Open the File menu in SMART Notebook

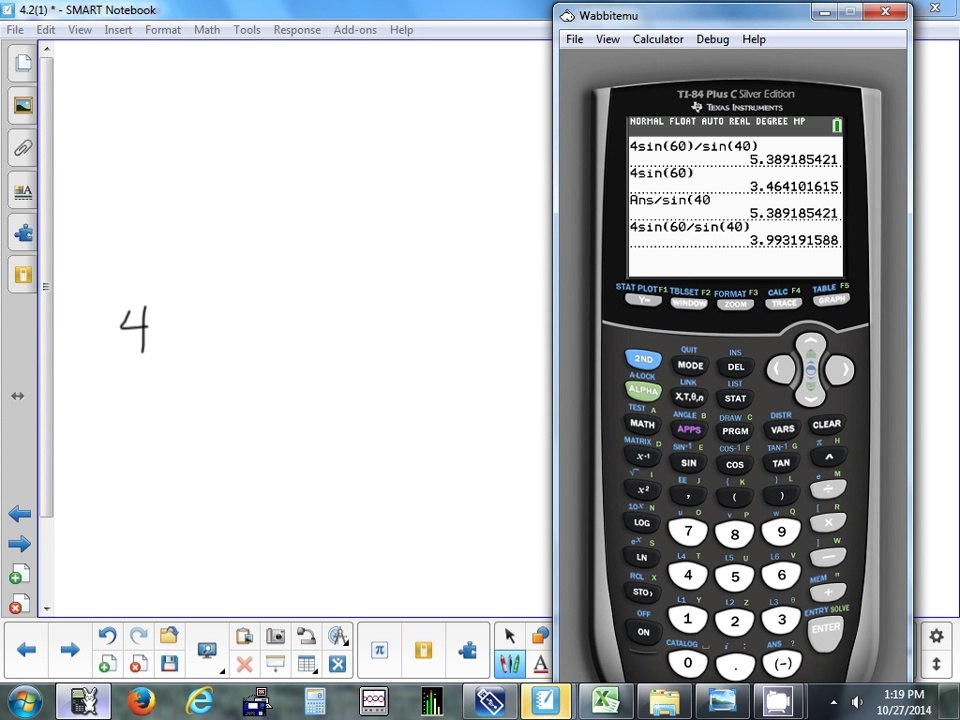coord(15,29)
